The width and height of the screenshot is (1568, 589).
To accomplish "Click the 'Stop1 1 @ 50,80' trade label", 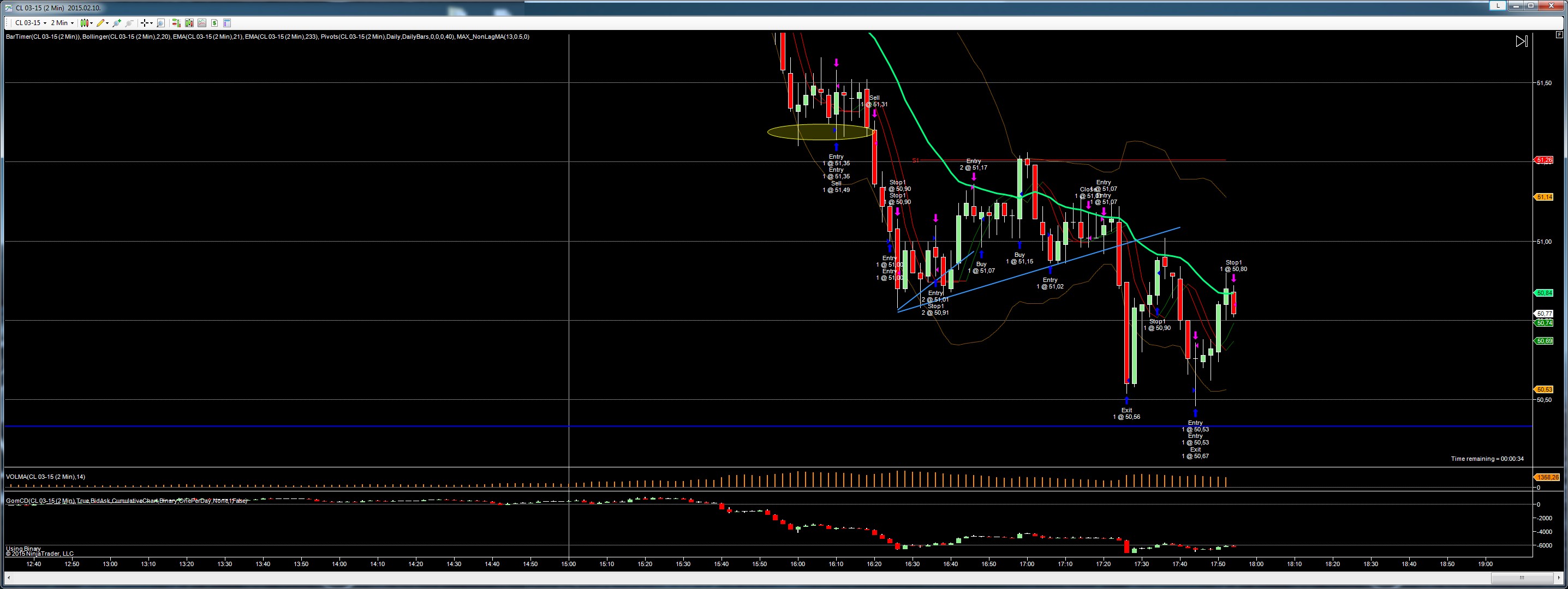I will pyautogui.click(x=1233, y=266).
